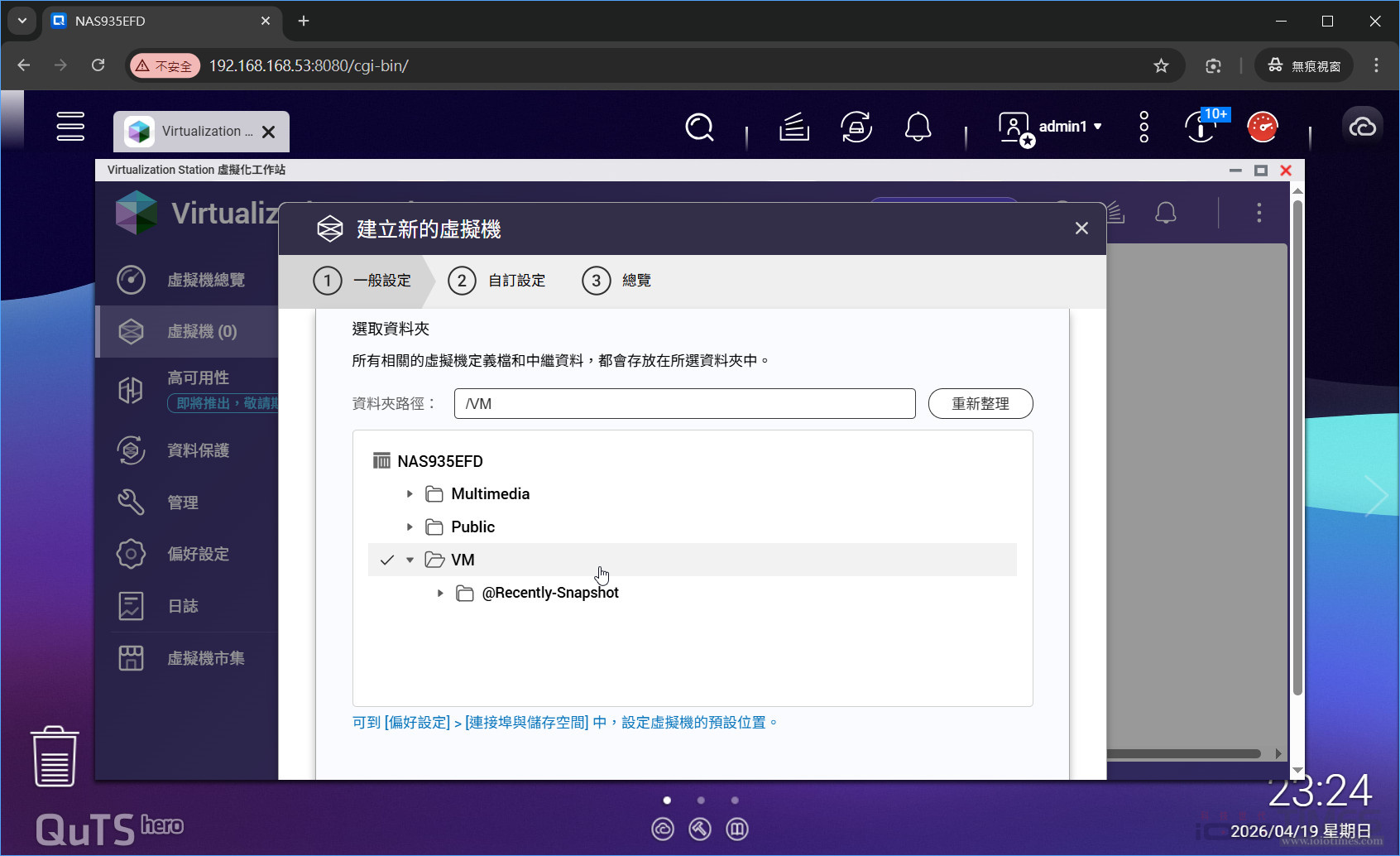Go to step 3 總覽
The height and width of the screenshot is (856, 1400).
tap(617, 281)
